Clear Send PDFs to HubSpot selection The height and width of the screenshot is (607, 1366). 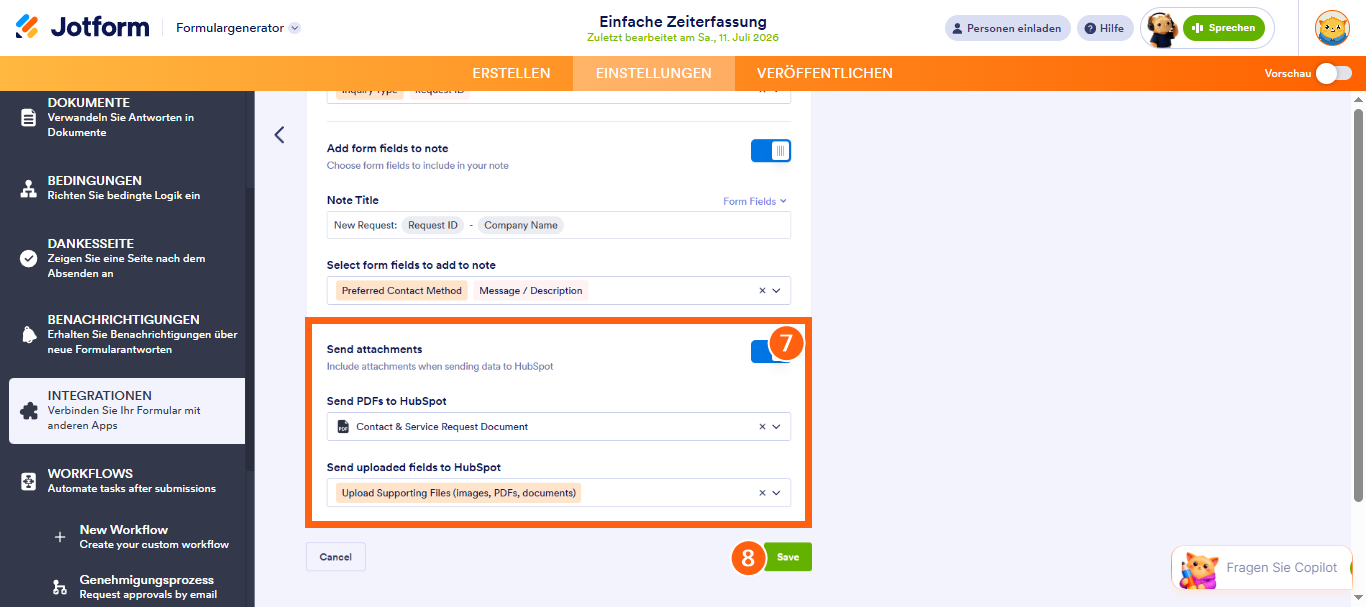tap(762, 426)
